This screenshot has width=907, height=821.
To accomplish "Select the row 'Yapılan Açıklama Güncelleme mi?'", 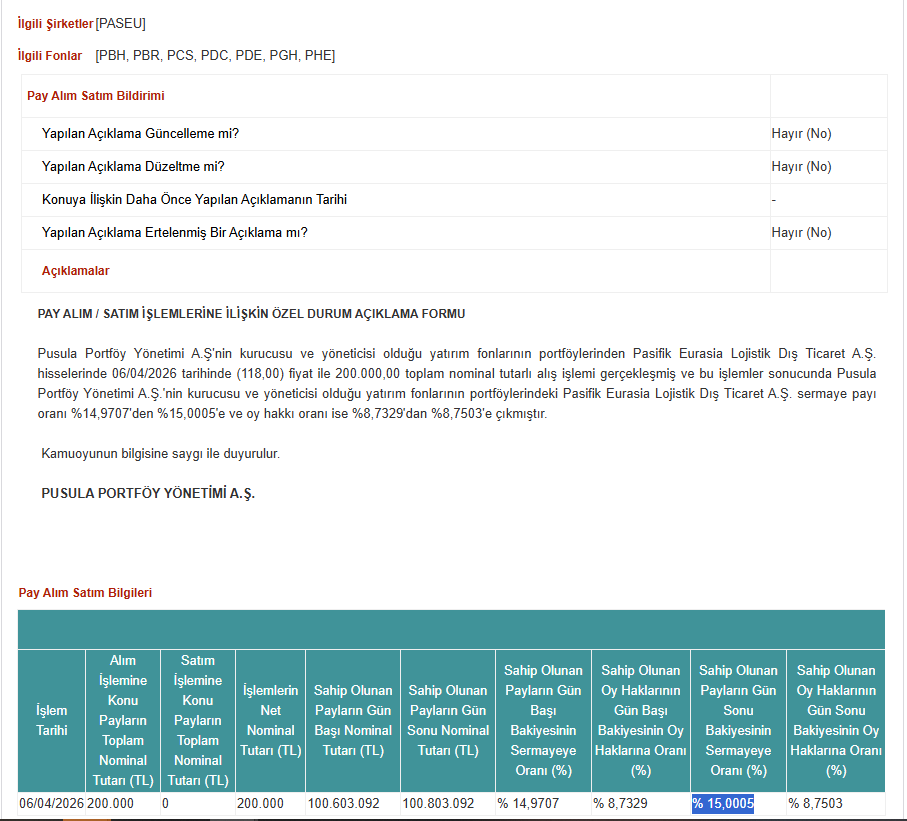I will click(454, 134).
